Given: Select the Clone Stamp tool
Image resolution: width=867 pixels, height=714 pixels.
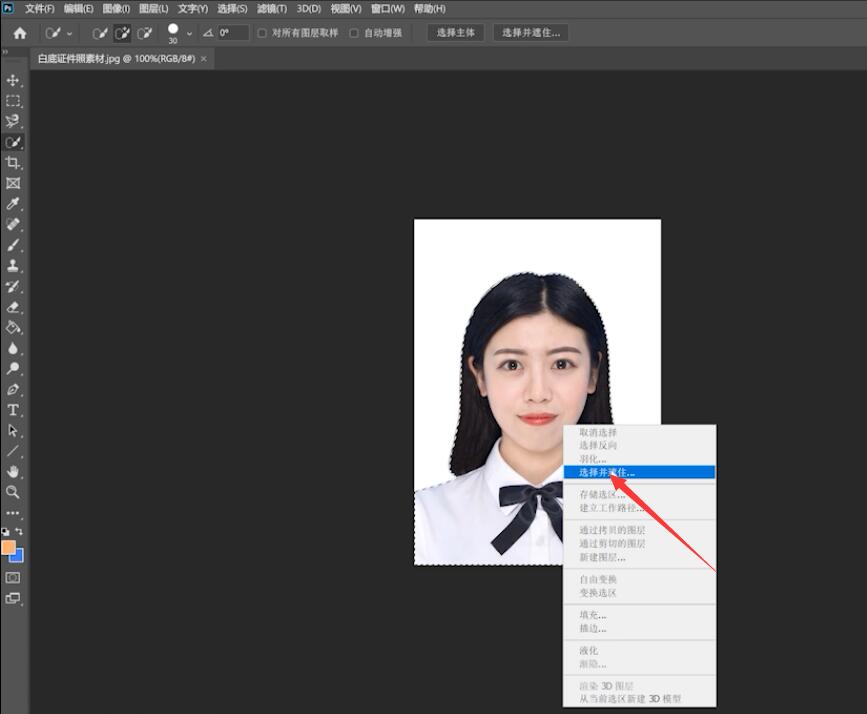Looking at the screenshot, I should coord(13,265).
